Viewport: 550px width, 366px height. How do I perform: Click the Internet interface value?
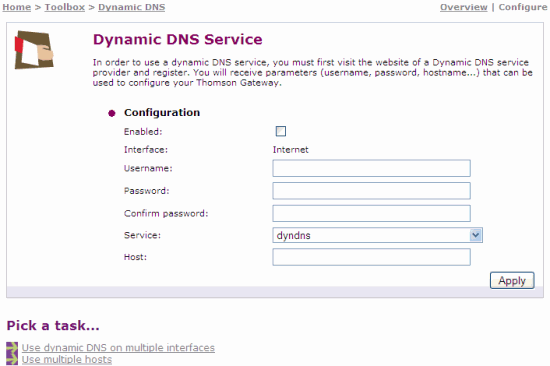(x=290, y=150)
